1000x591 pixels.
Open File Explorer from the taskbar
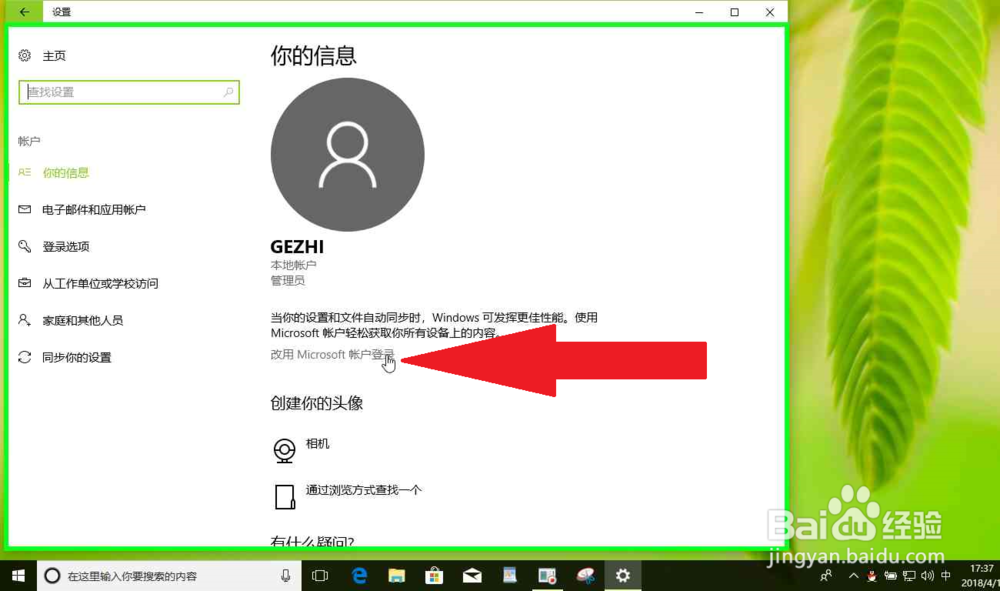pos(397,576)
